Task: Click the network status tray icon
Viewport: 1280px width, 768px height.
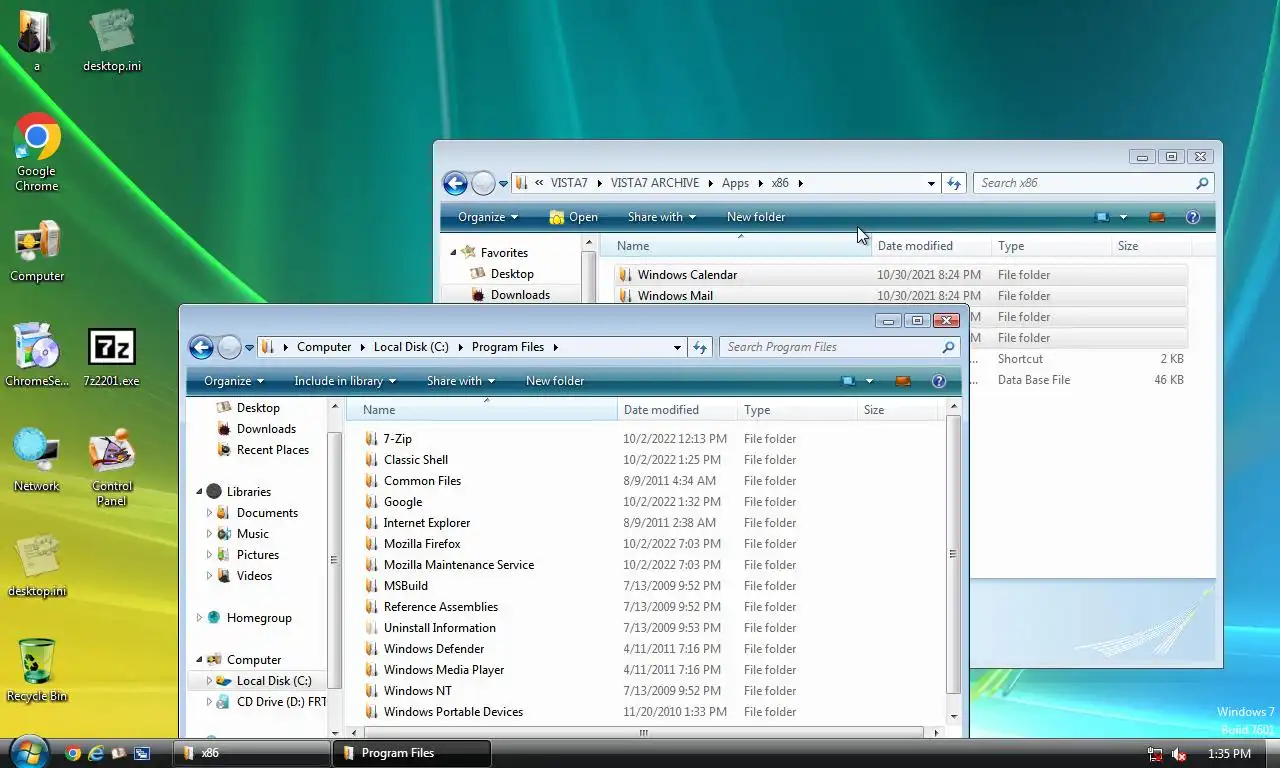Action: (x=1155, y=754)
